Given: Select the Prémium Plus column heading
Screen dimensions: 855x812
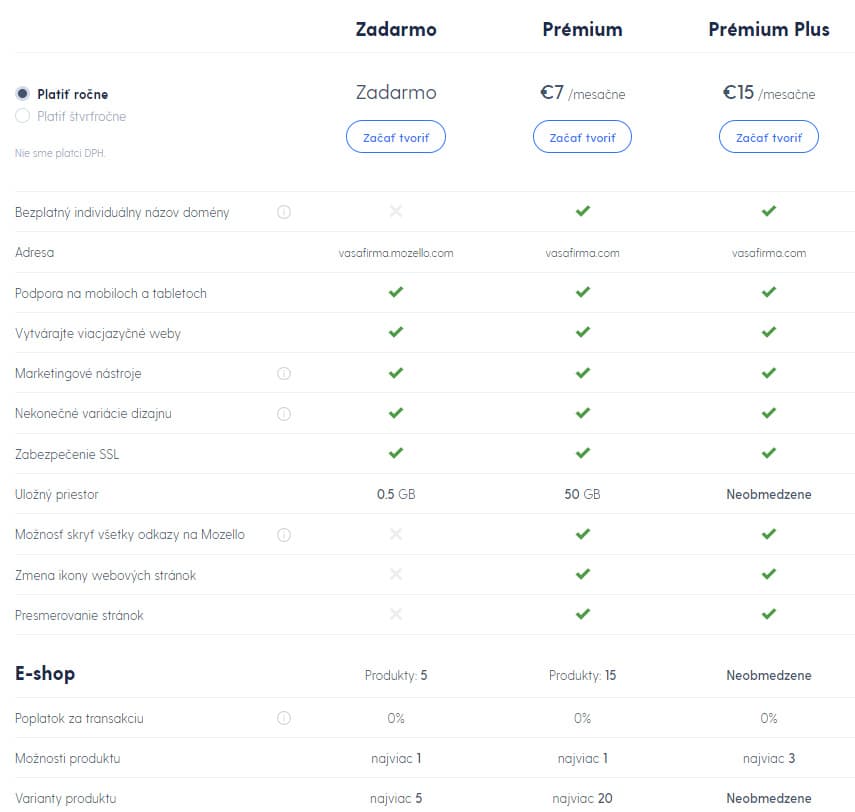Looking at the screenshot, I should pos(769,29).
